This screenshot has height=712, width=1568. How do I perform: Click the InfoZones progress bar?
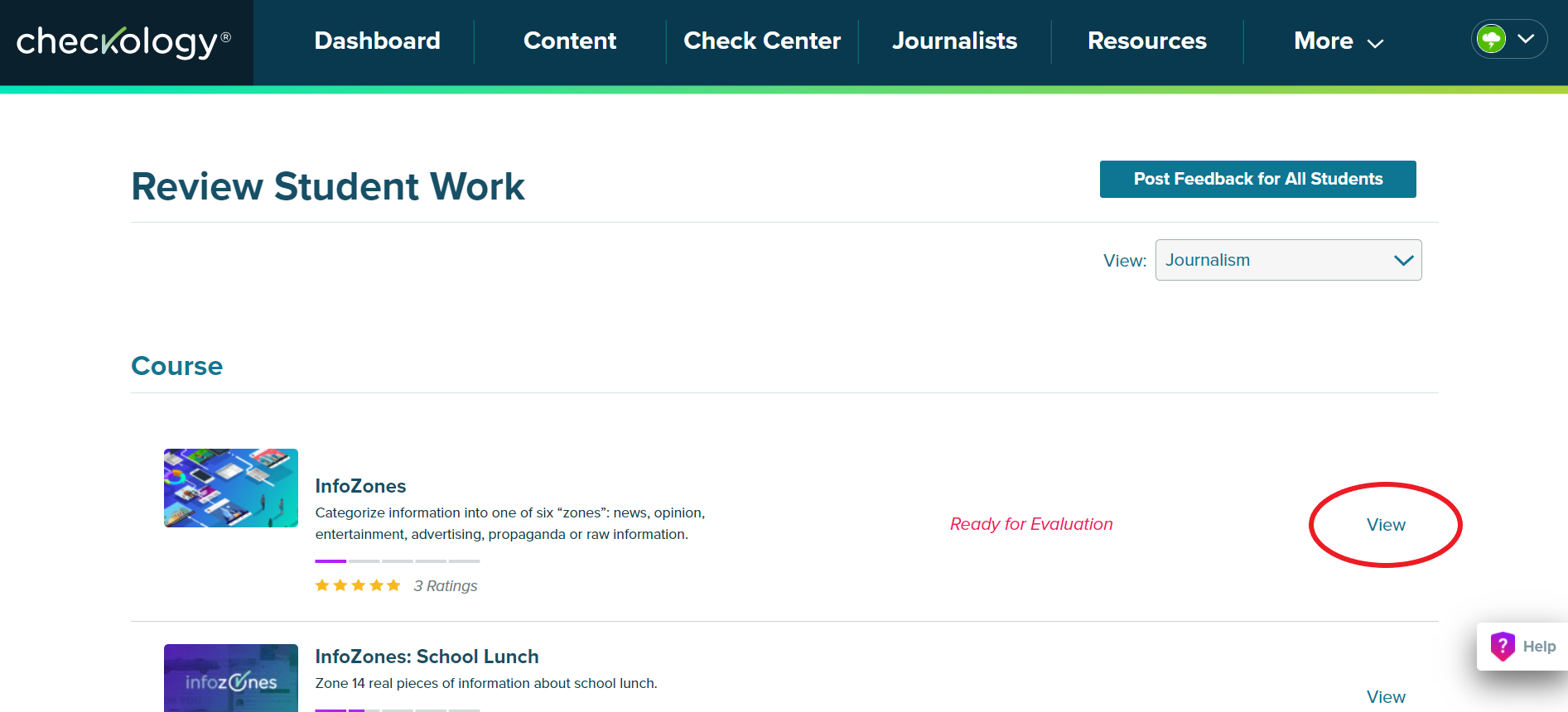[x=397, y=561]
